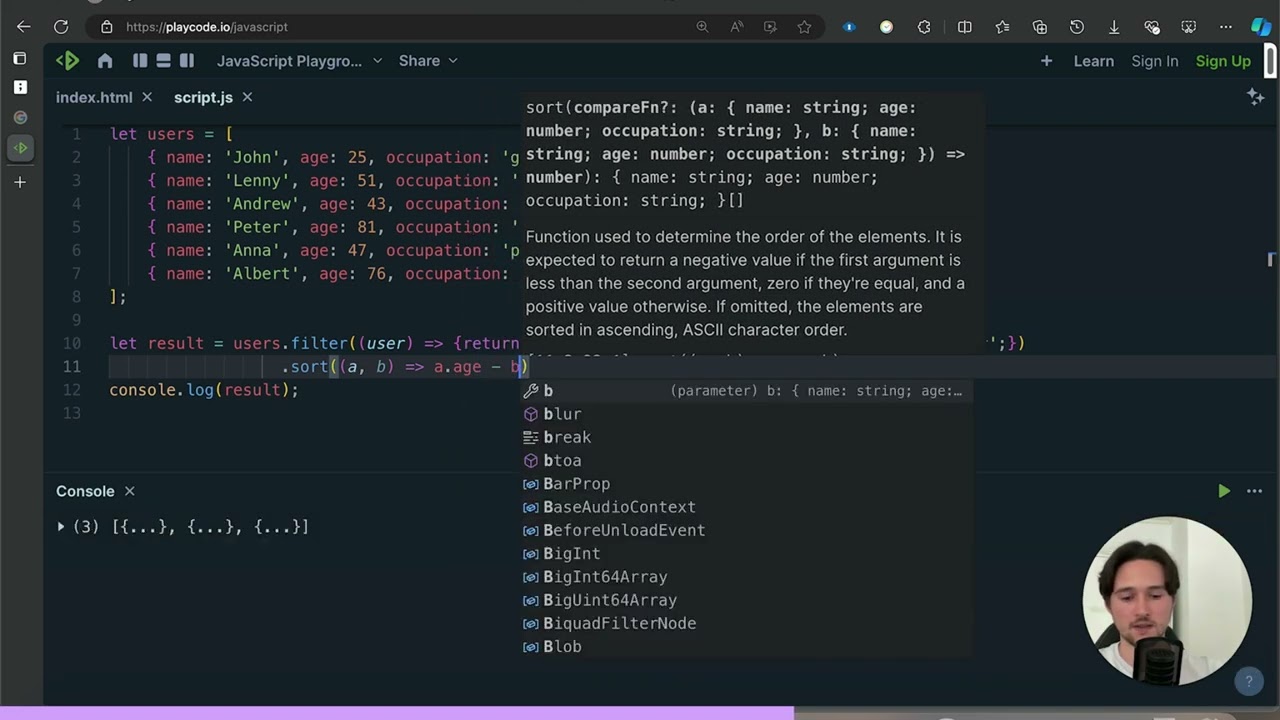This screenshot has width=1280, height=720.
Task: Select the side panel layout icon
Action: point(187,61)
